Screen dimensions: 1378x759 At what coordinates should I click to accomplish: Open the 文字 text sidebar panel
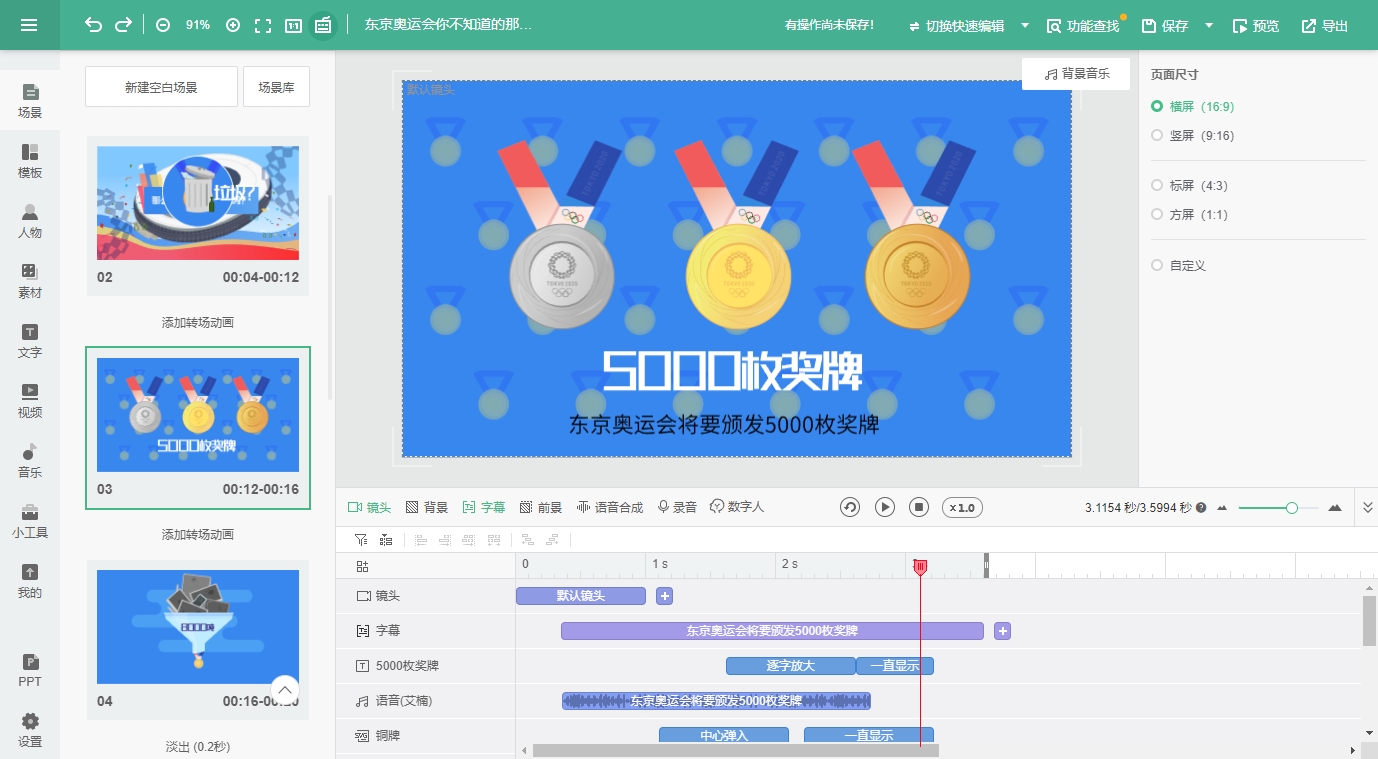[30, 341]
